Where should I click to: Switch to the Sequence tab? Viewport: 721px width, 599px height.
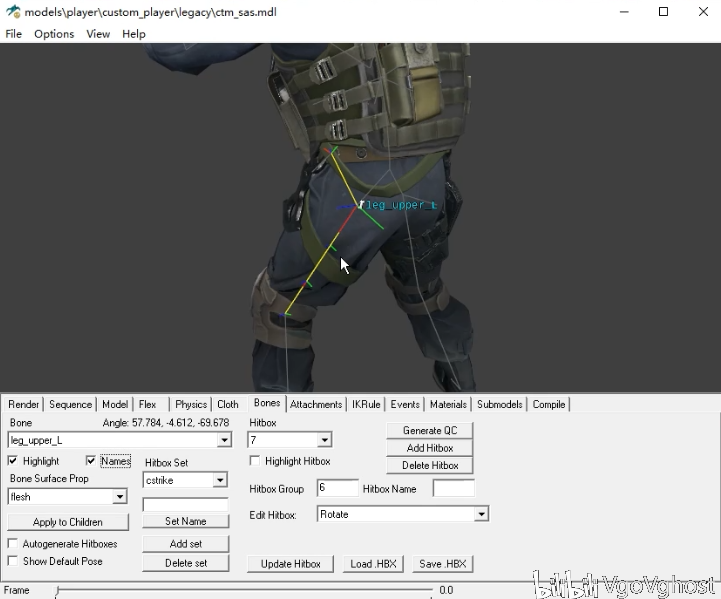pyautogui.click(x=70, y=405)
